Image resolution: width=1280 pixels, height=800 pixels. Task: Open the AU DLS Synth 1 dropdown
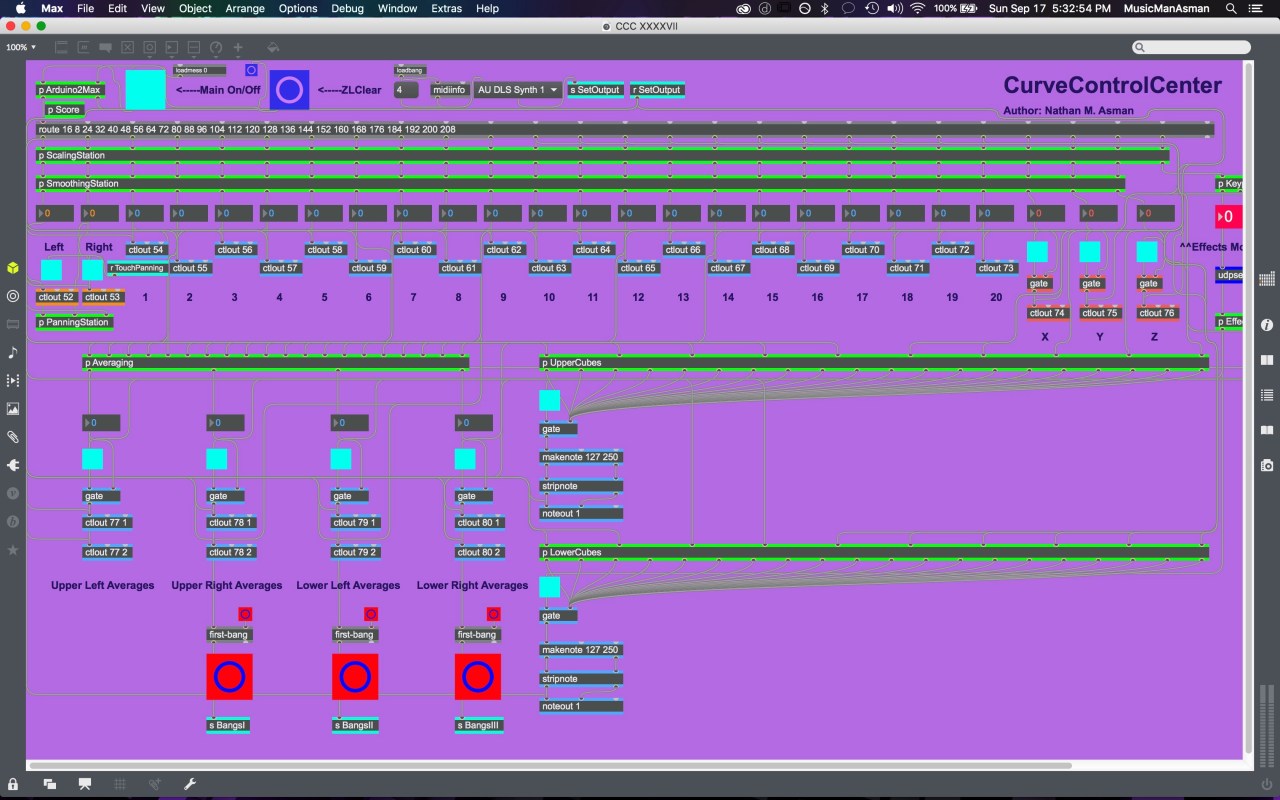click(518, 90)
